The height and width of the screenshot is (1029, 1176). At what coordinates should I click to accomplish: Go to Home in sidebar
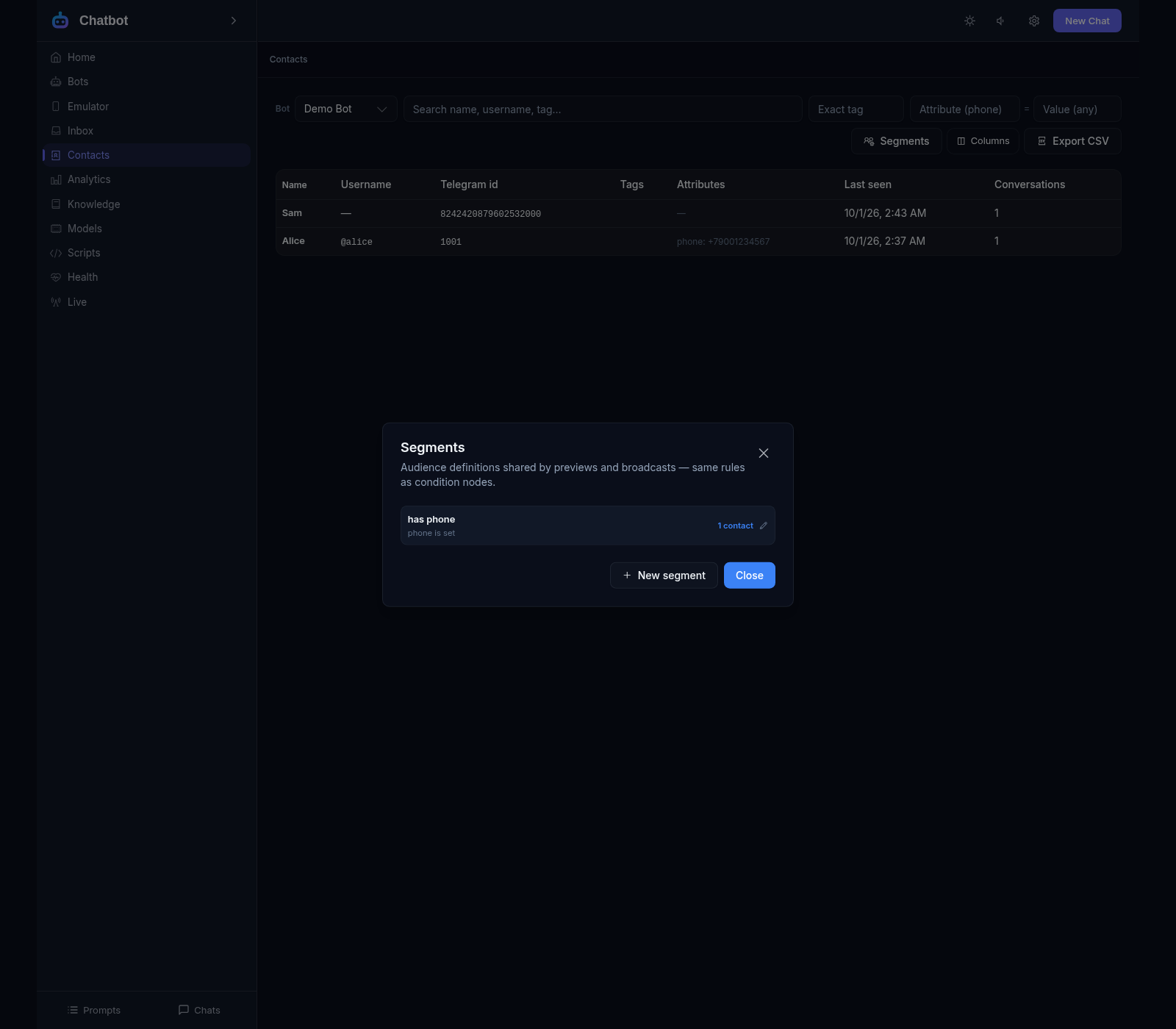(x=146, y=57)
